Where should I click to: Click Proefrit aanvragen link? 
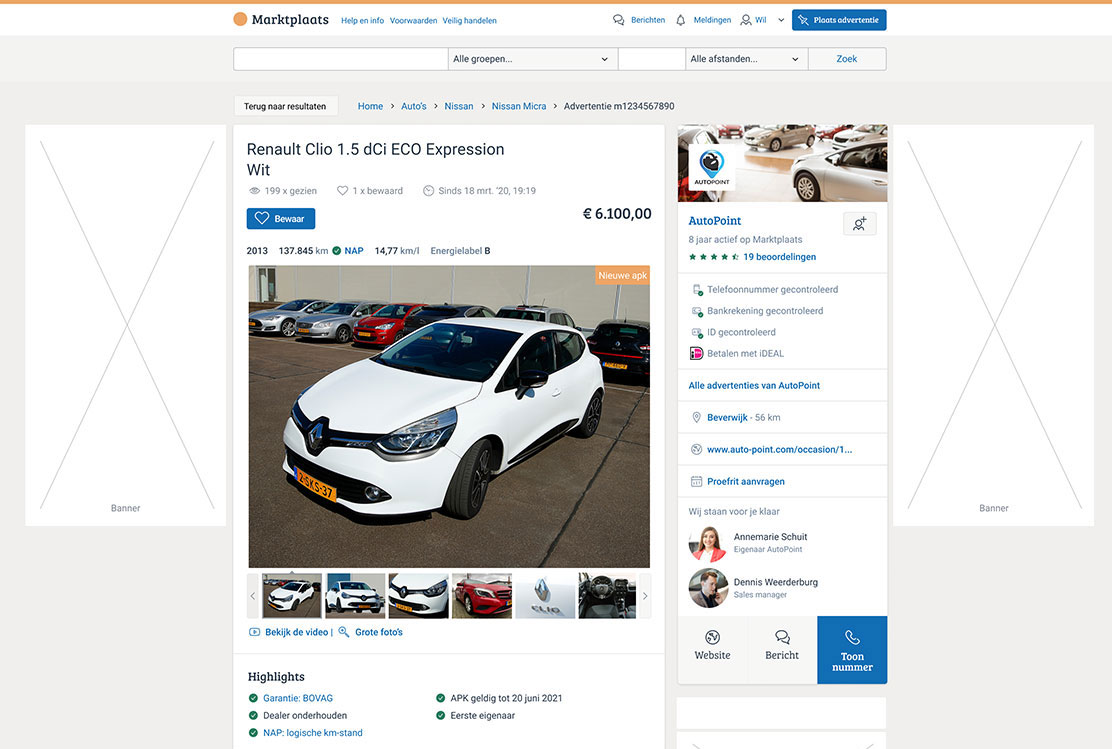(x=745, y=482)
